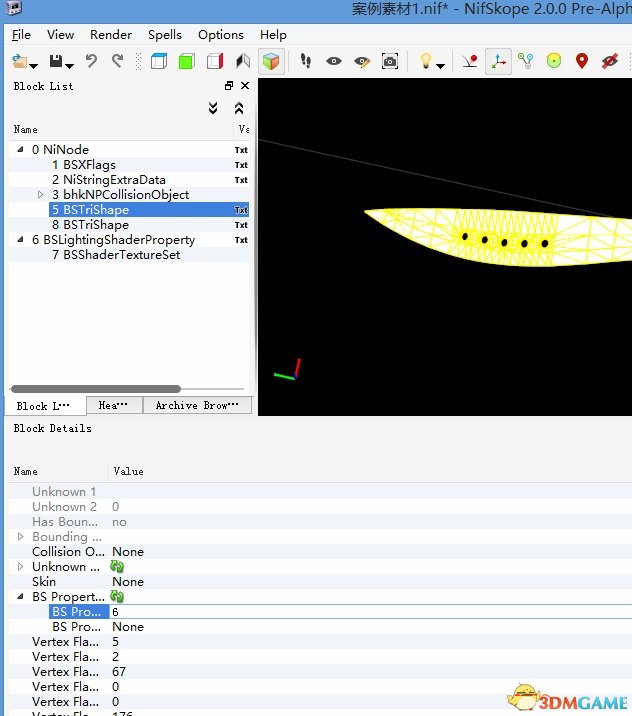Select Skin None value
This screenshot has height=716, width=632.
pos(128,582)
